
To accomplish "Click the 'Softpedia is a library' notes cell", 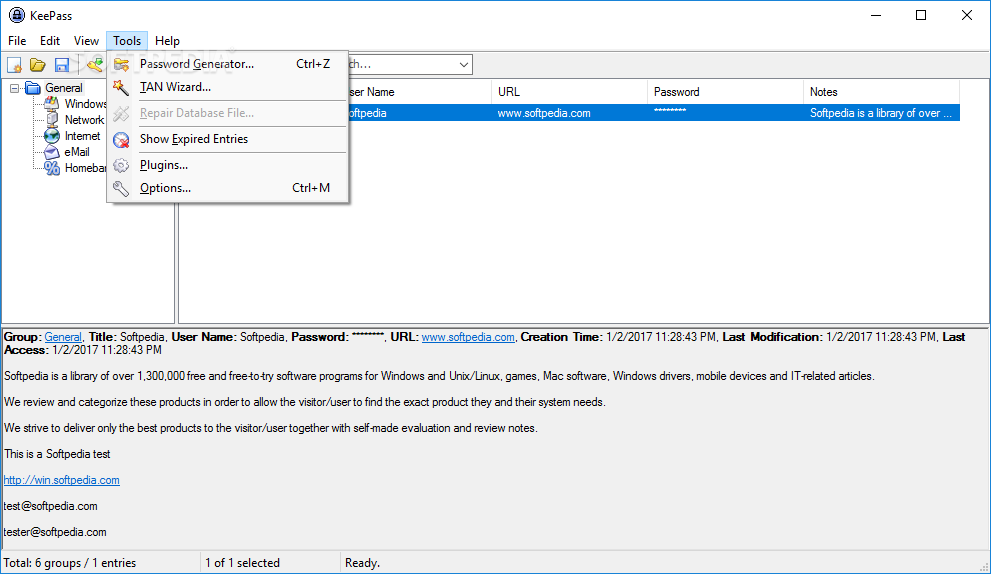I will [880, 113].
